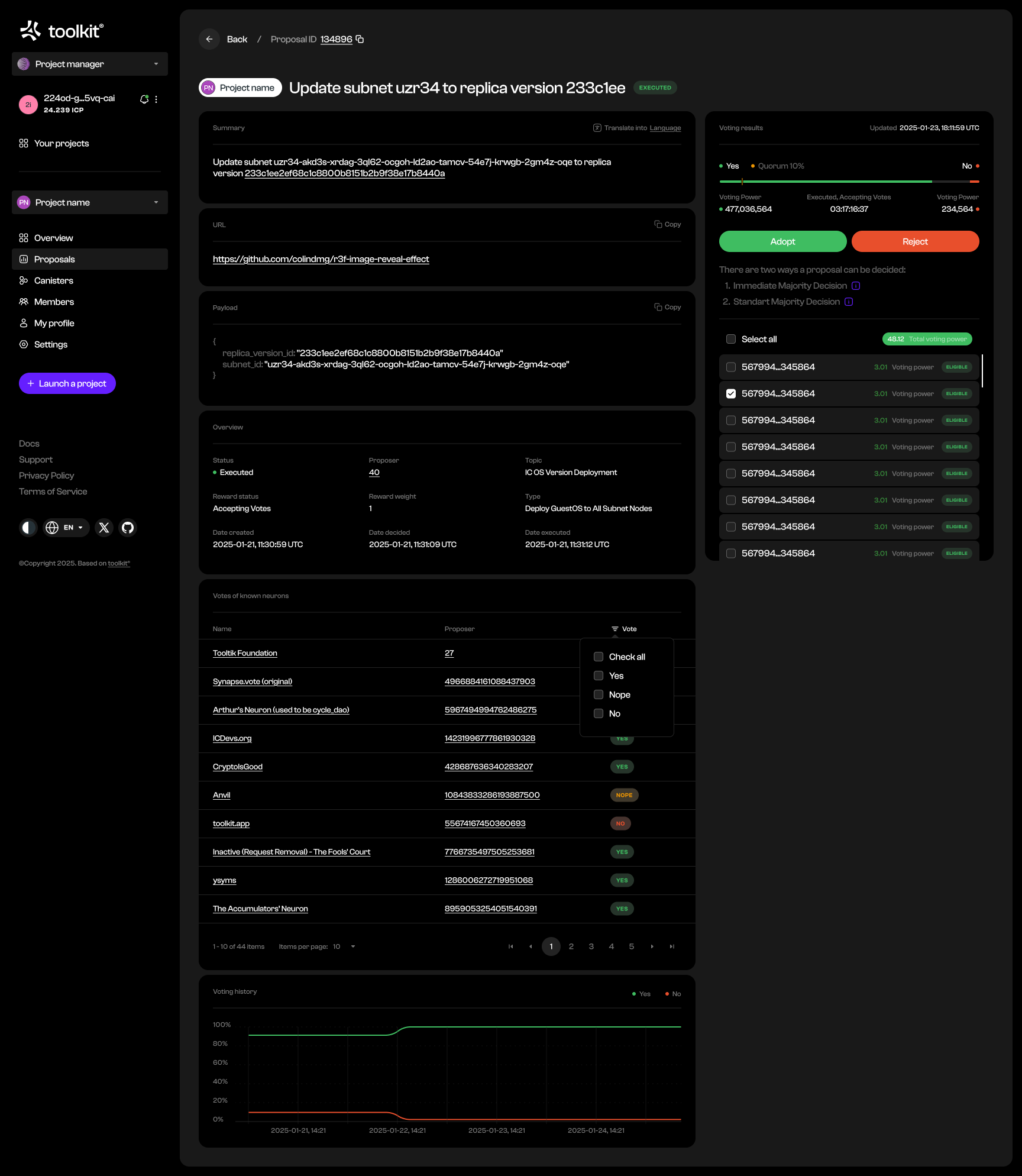Open the X (Twitter) social icon
The width and height of the screenshot is (1022, 1176).
[x=104, y=527]
